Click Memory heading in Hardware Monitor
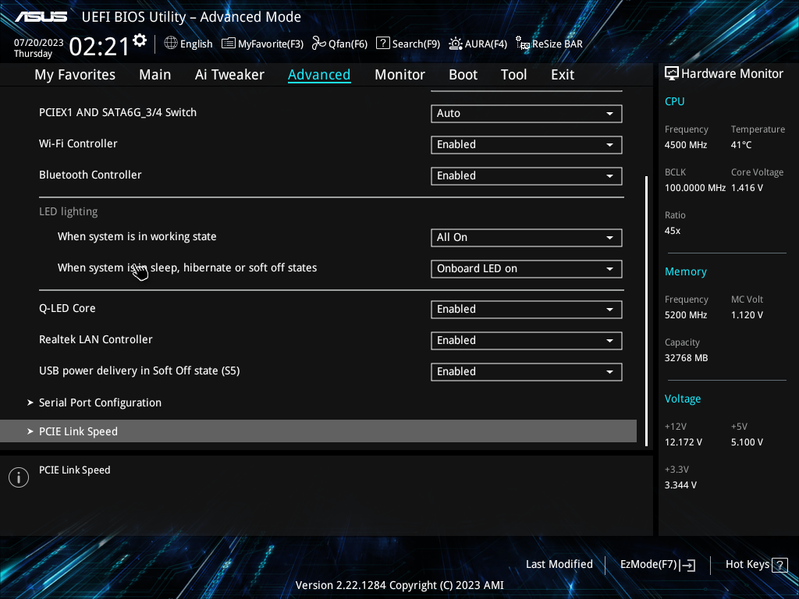The image size is (799, 599). click(686, 272)
